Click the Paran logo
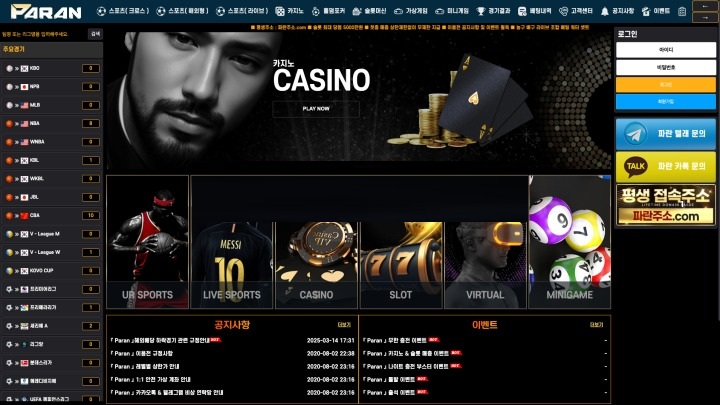The width and height of the screenshot is (720, 405). [46, 12]
